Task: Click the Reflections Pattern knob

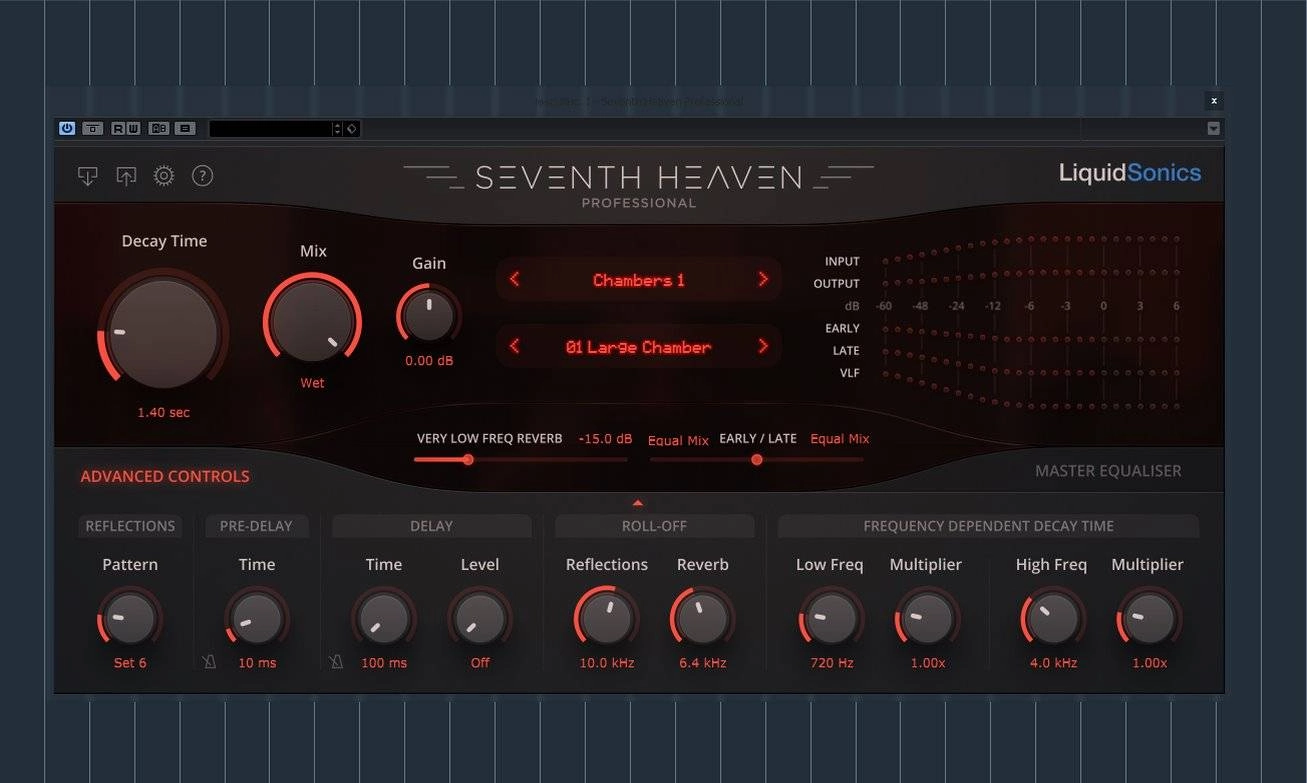Action: coord(130,618)
